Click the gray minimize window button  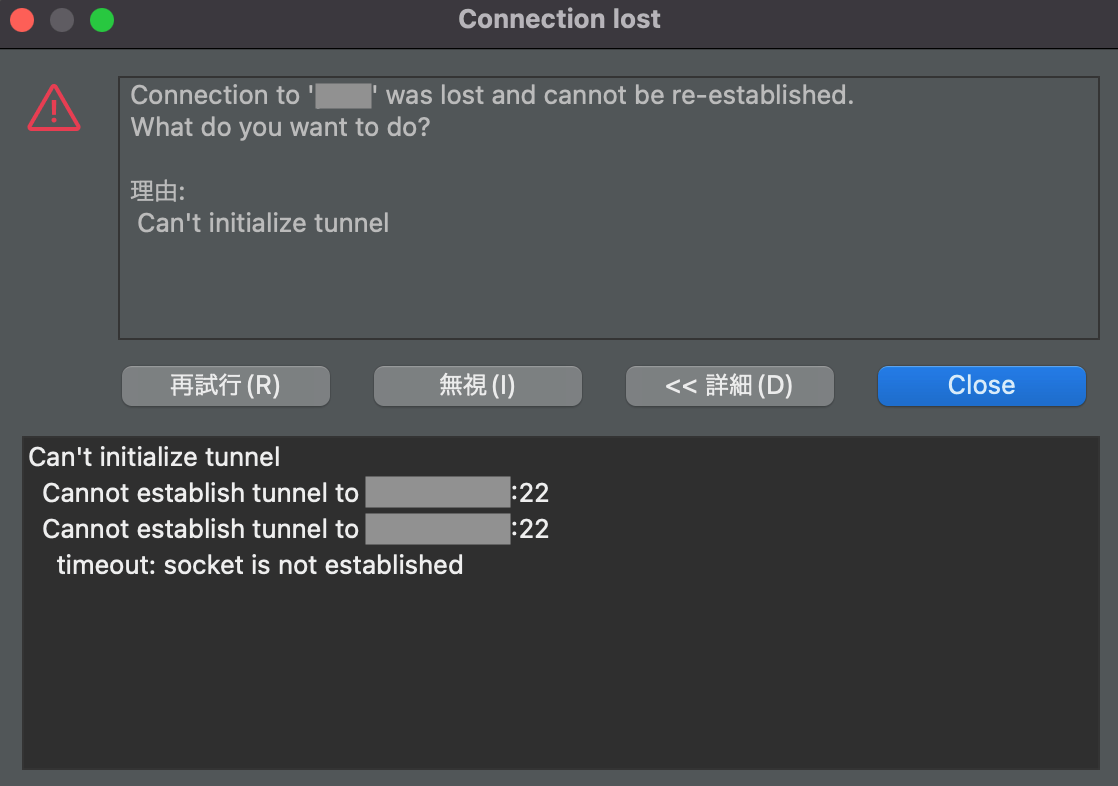(62, 20)
